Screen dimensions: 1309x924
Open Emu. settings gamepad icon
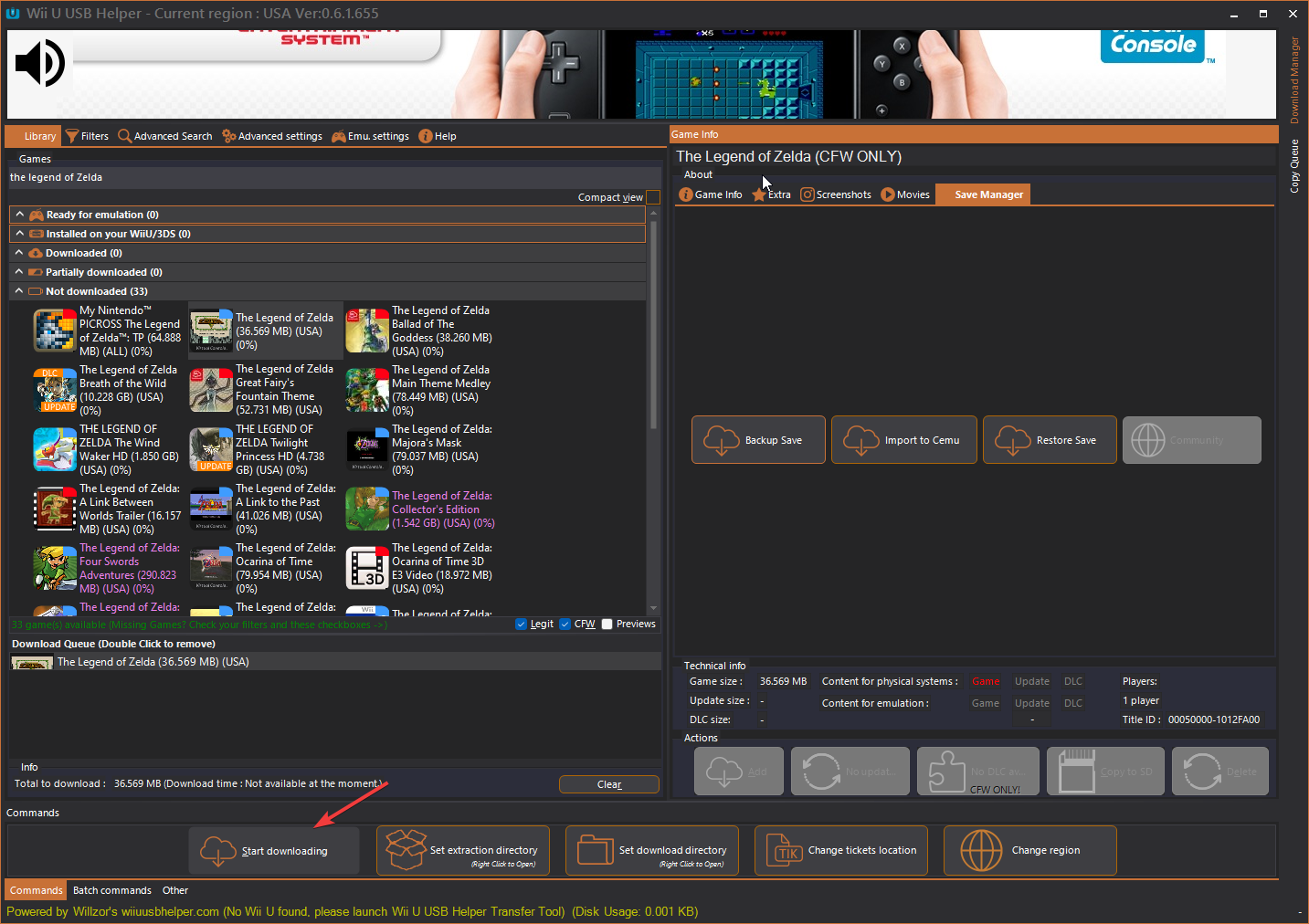[339, 136]
